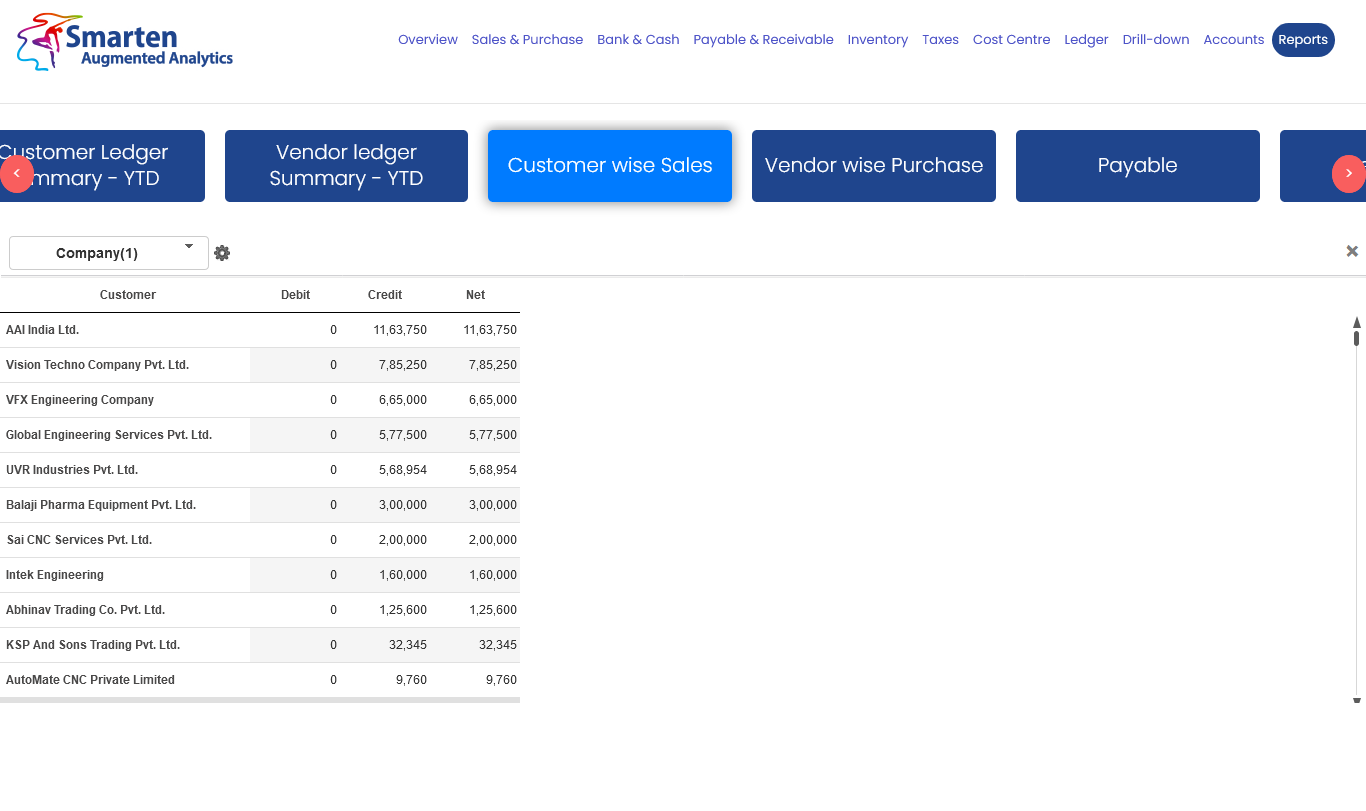Click net value 5,68,954
The width and height of the screenshot is (1366, 811).
point(493,470)
